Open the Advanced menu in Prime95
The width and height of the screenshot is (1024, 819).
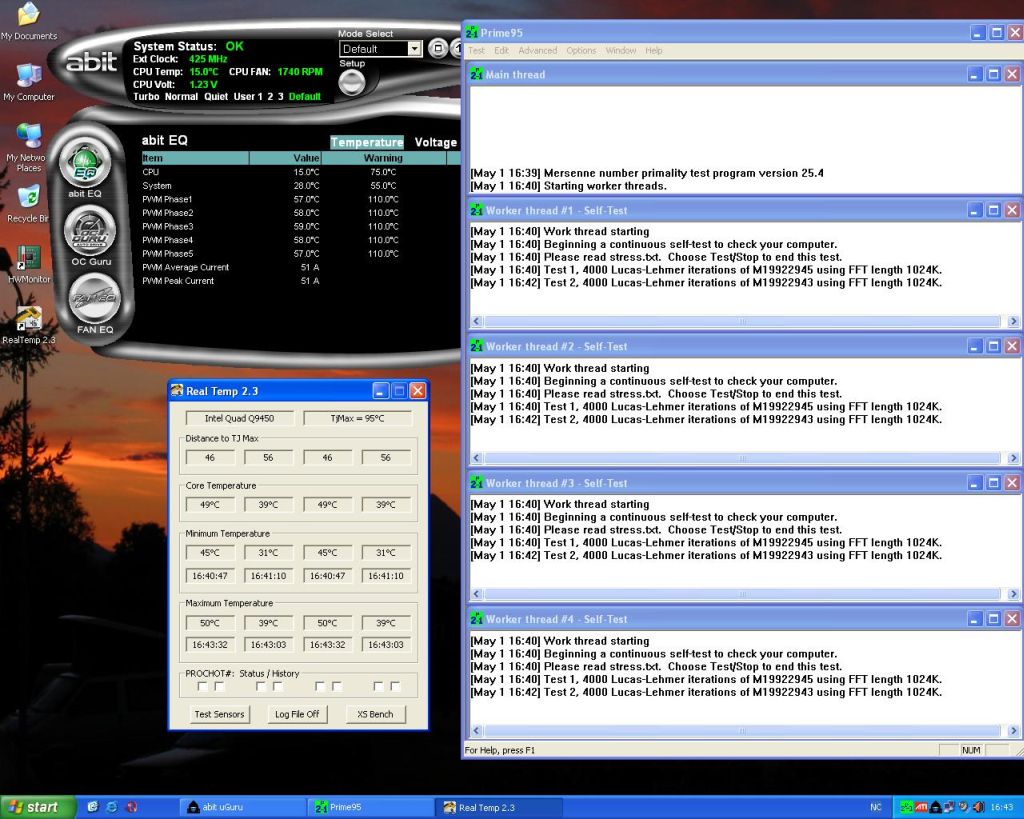coord(537,50)
